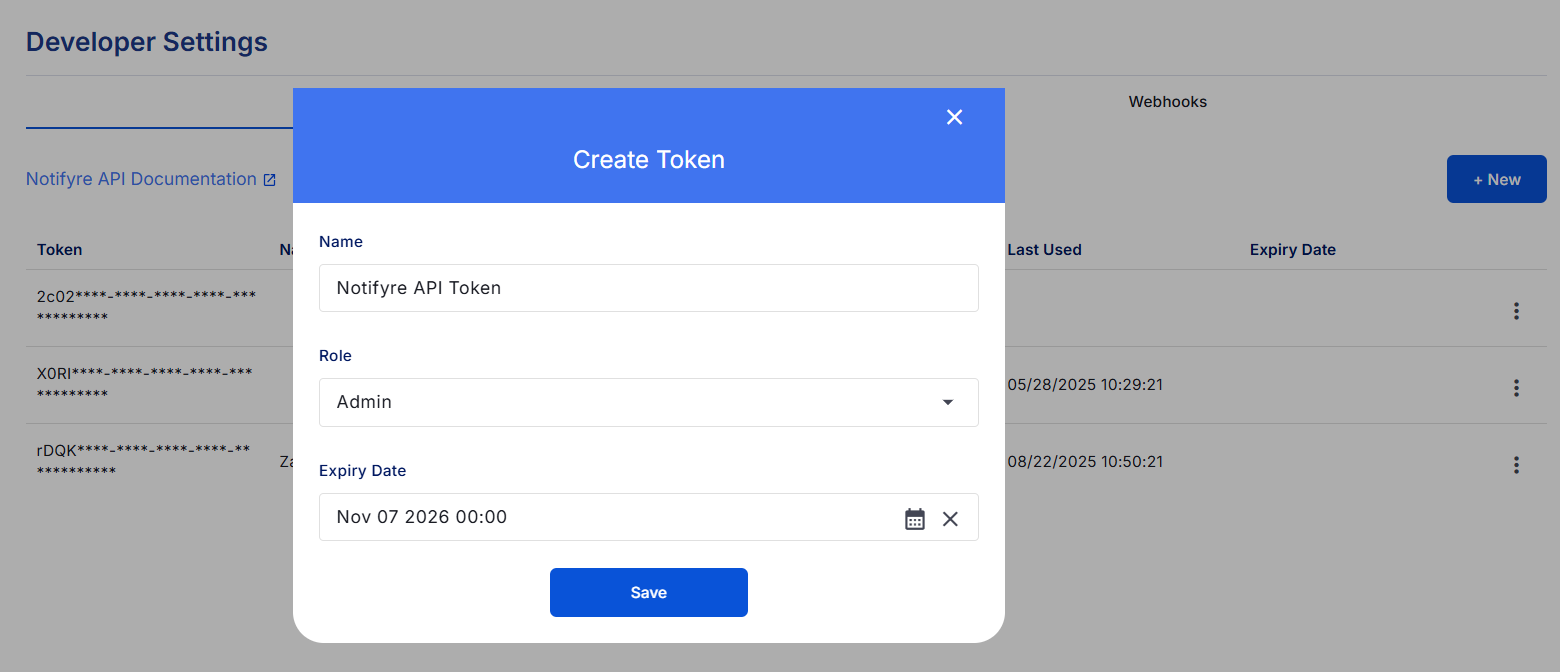Select the rDQK token row text

143,459
